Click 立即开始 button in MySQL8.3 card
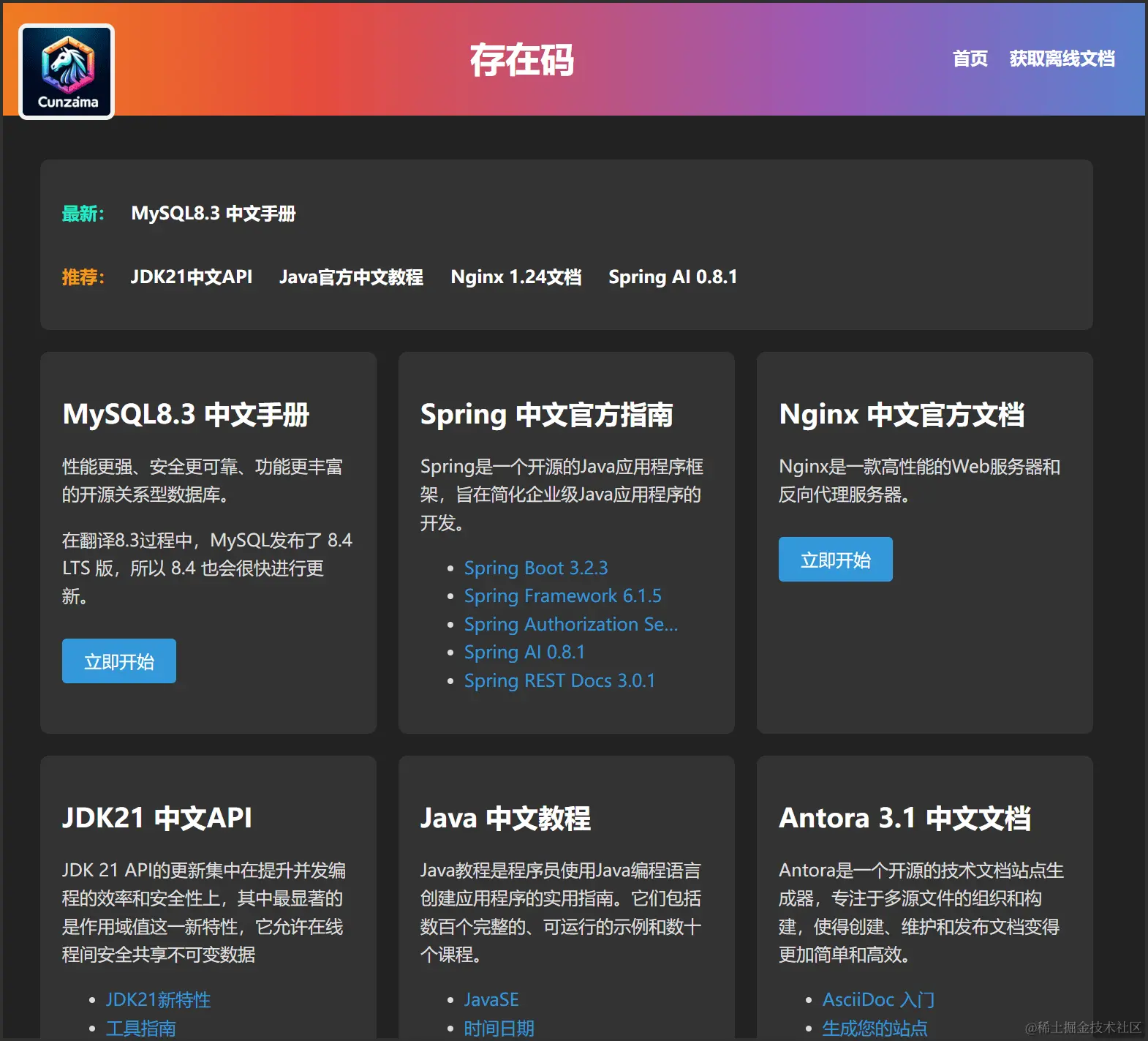The image size is (1148, 1041). click(x=119, y=661)
